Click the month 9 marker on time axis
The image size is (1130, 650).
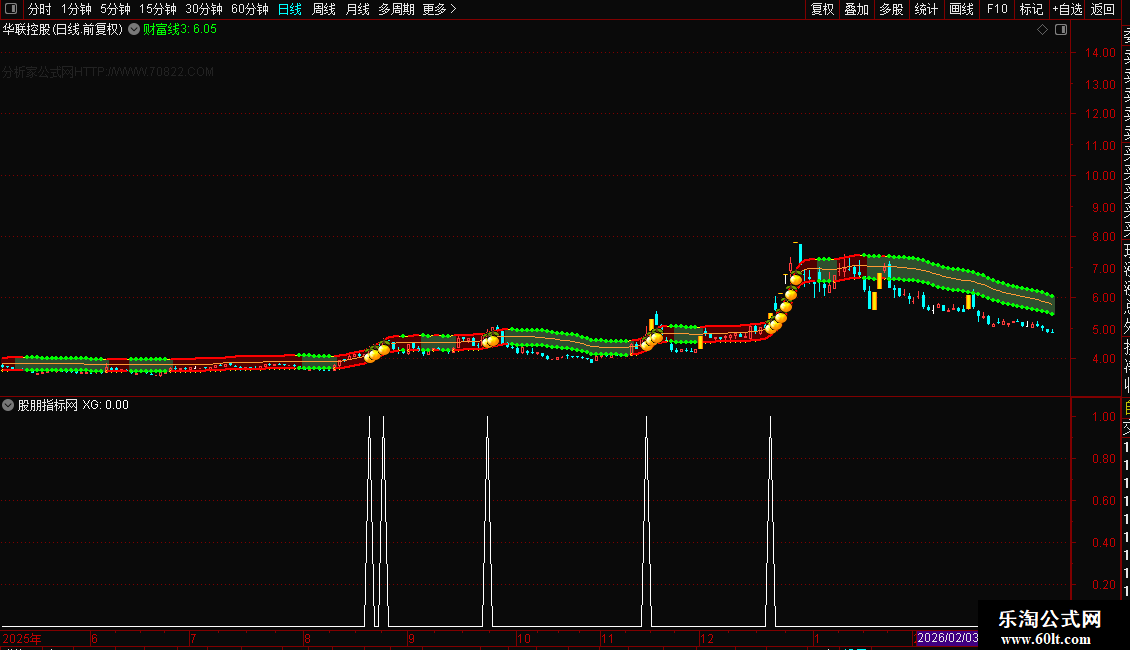411,638
